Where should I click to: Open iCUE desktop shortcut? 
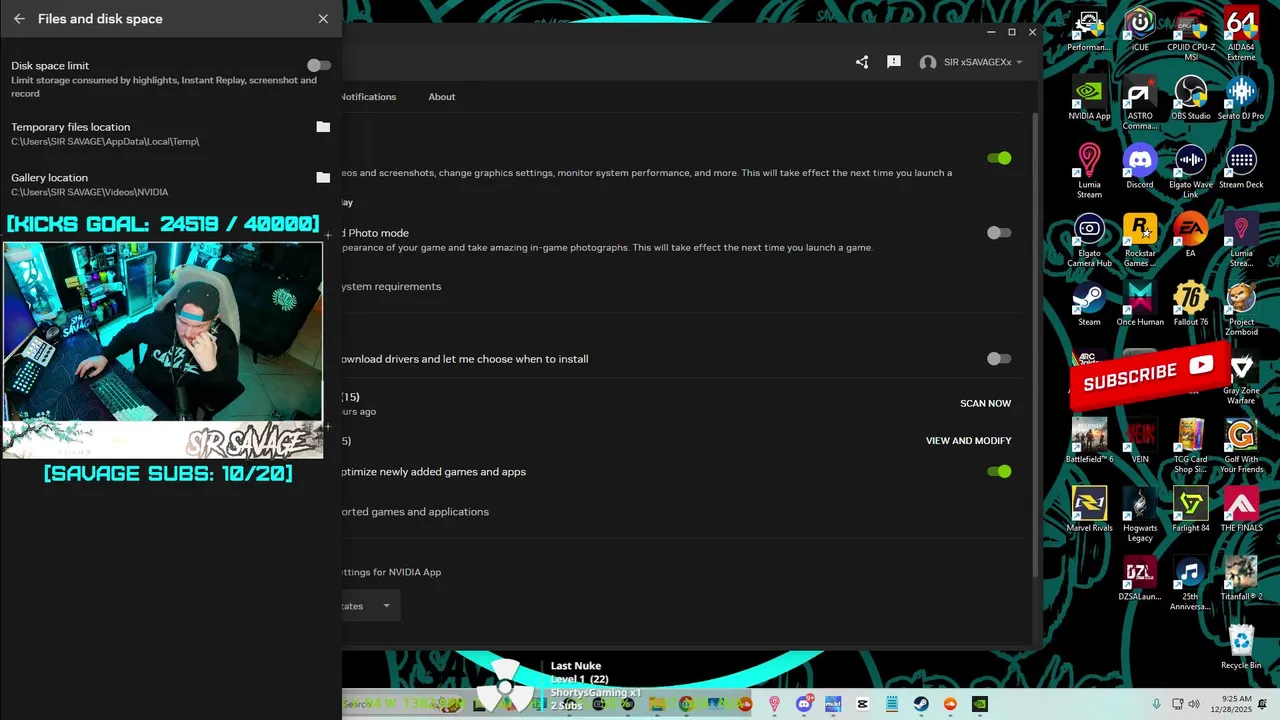tap(1140, 29)
